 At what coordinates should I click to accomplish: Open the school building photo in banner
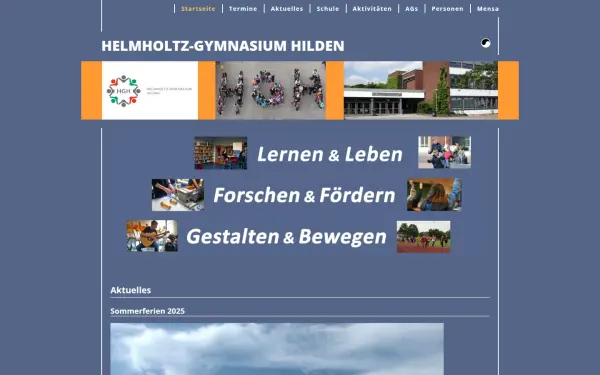(421, 90)
